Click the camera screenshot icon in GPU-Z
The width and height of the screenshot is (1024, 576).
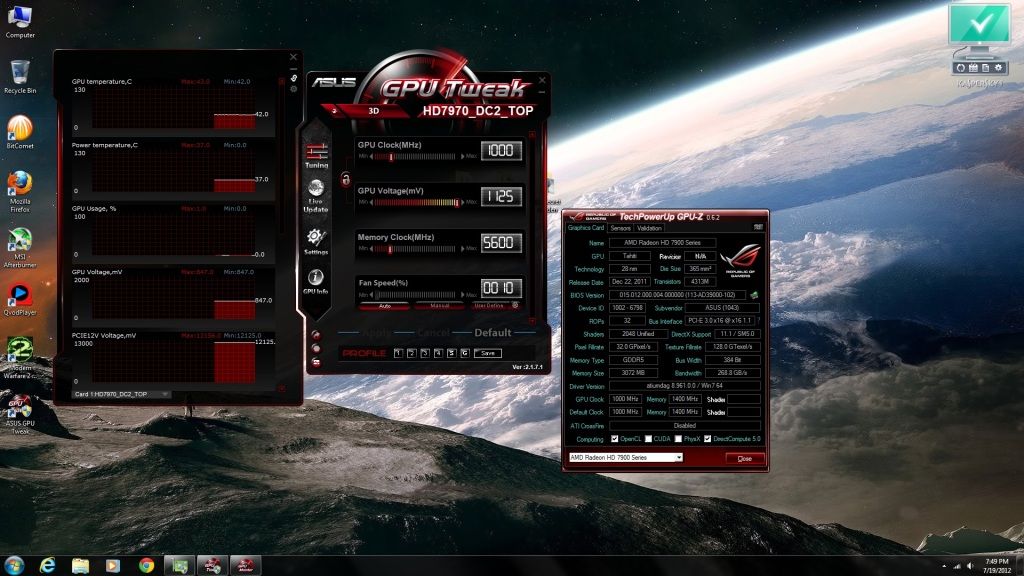tap(758, 227)
